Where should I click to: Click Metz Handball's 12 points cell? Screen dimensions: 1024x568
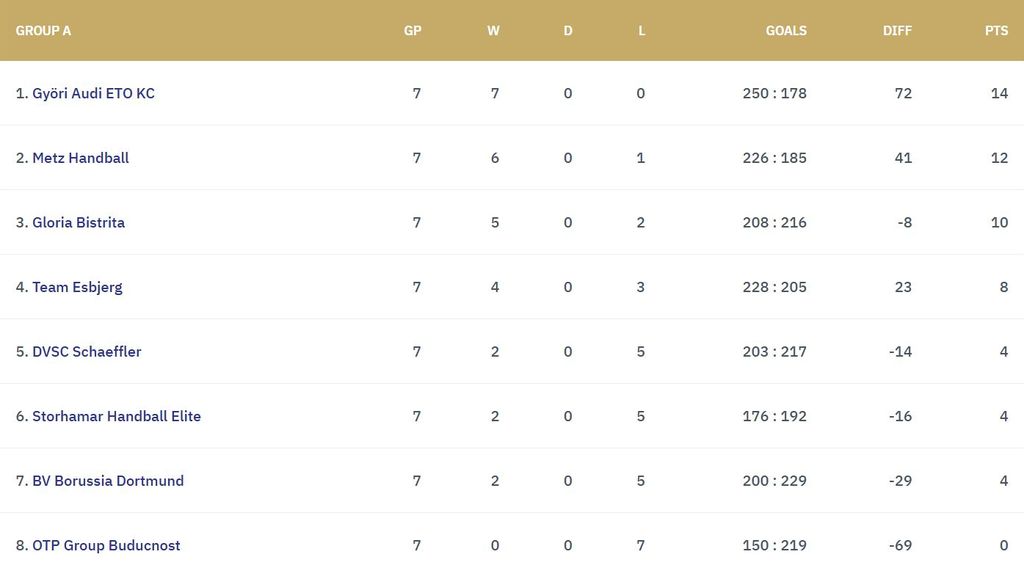(999, 158)
